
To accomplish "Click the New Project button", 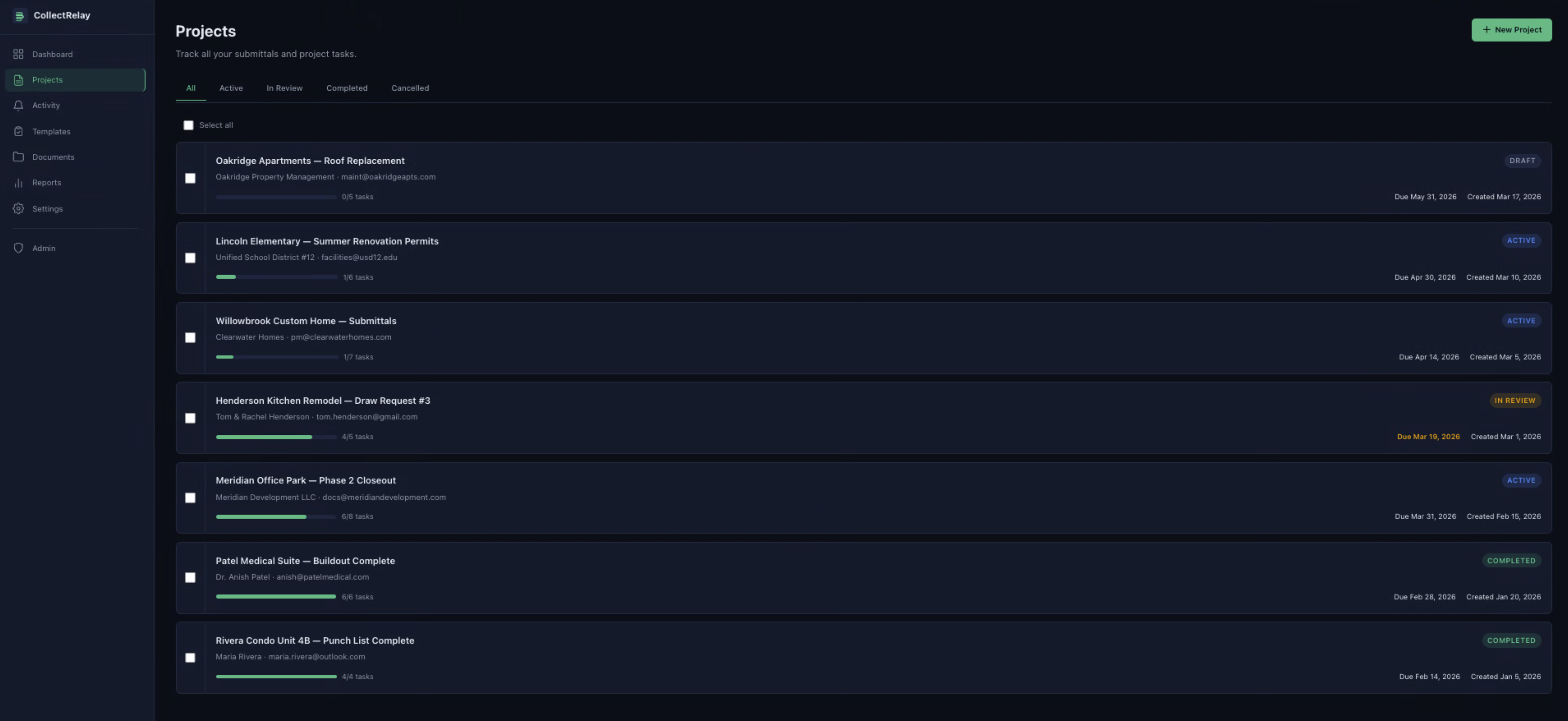I will [x=1512, y=29].
